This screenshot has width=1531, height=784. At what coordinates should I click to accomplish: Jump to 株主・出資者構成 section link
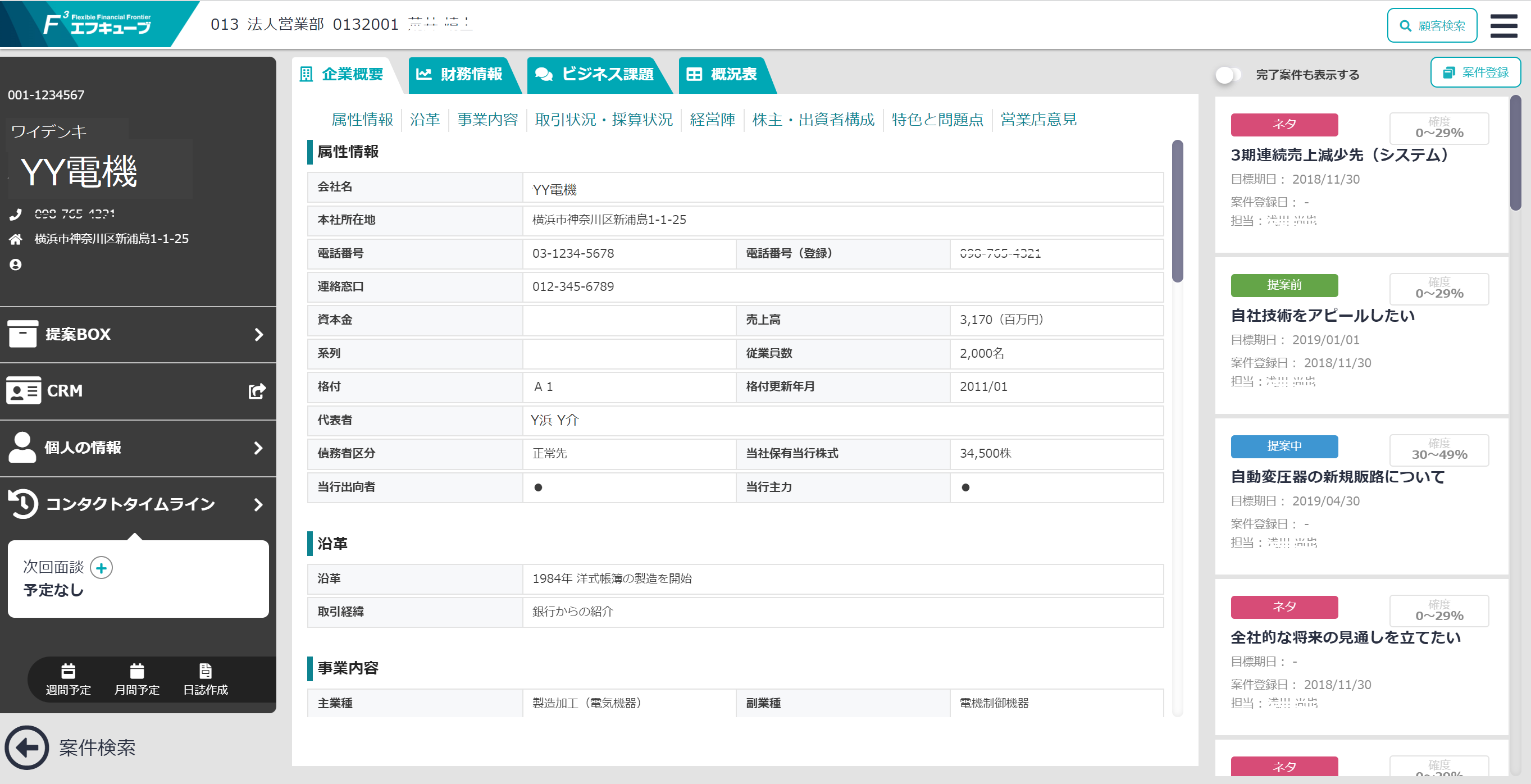pyautogui.click(x=813, y=120)
